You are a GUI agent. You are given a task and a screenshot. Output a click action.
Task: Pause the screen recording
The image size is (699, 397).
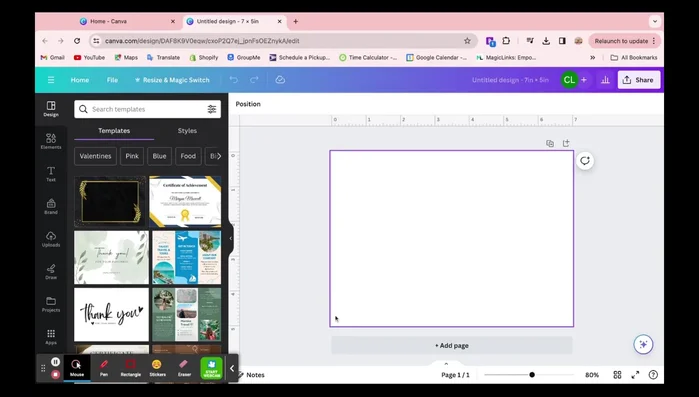(55, 362)
